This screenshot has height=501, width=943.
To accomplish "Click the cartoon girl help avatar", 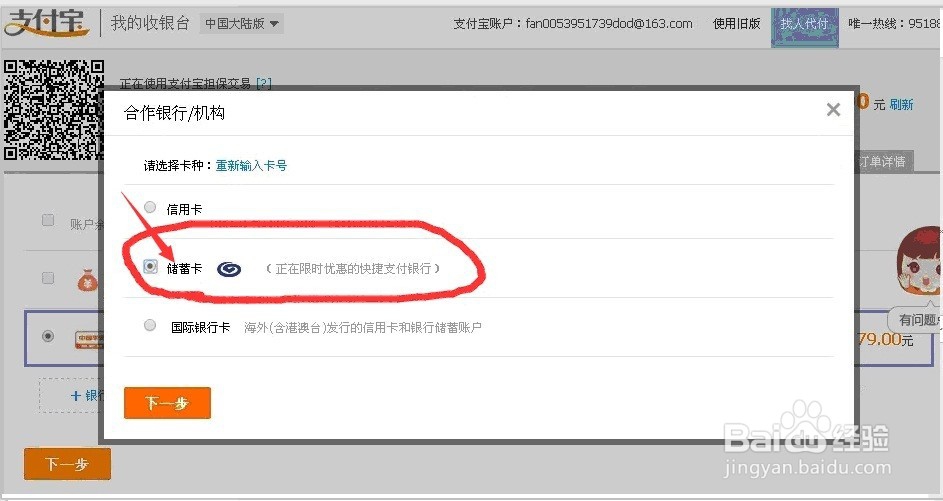I will click(919, 262).
